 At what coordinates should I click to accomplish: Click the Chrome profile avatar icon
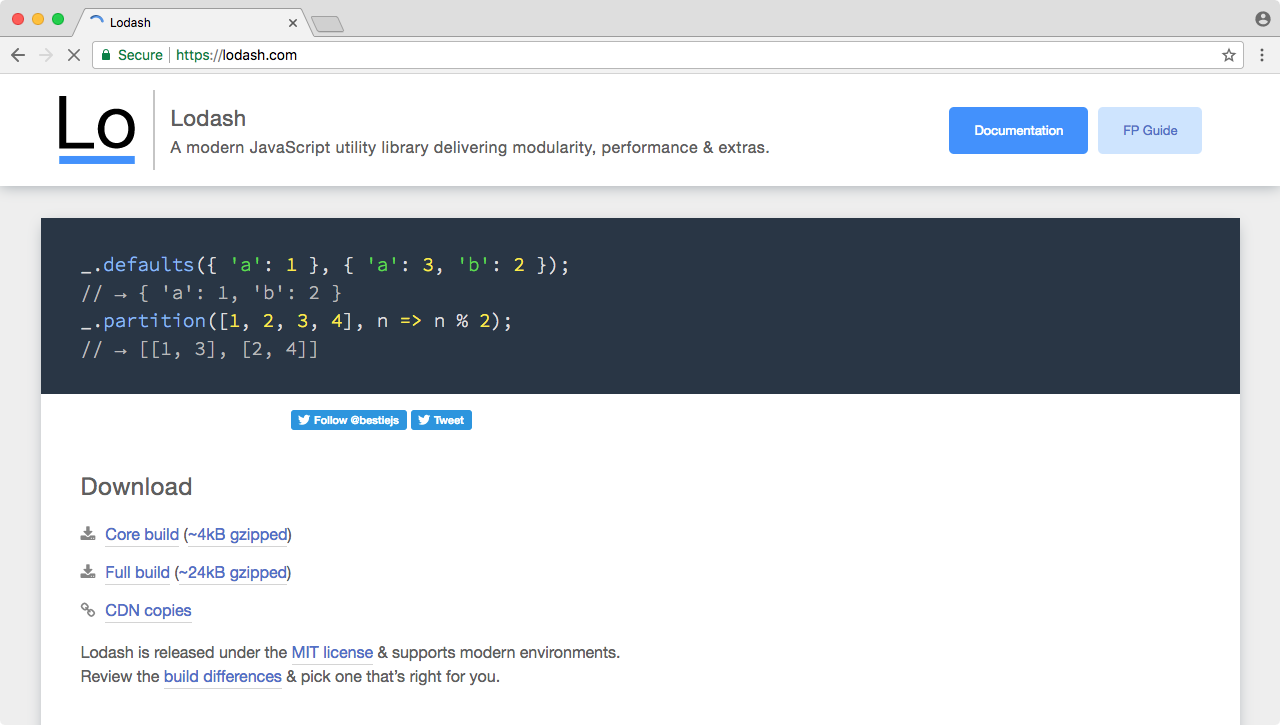click(1262, 19)
